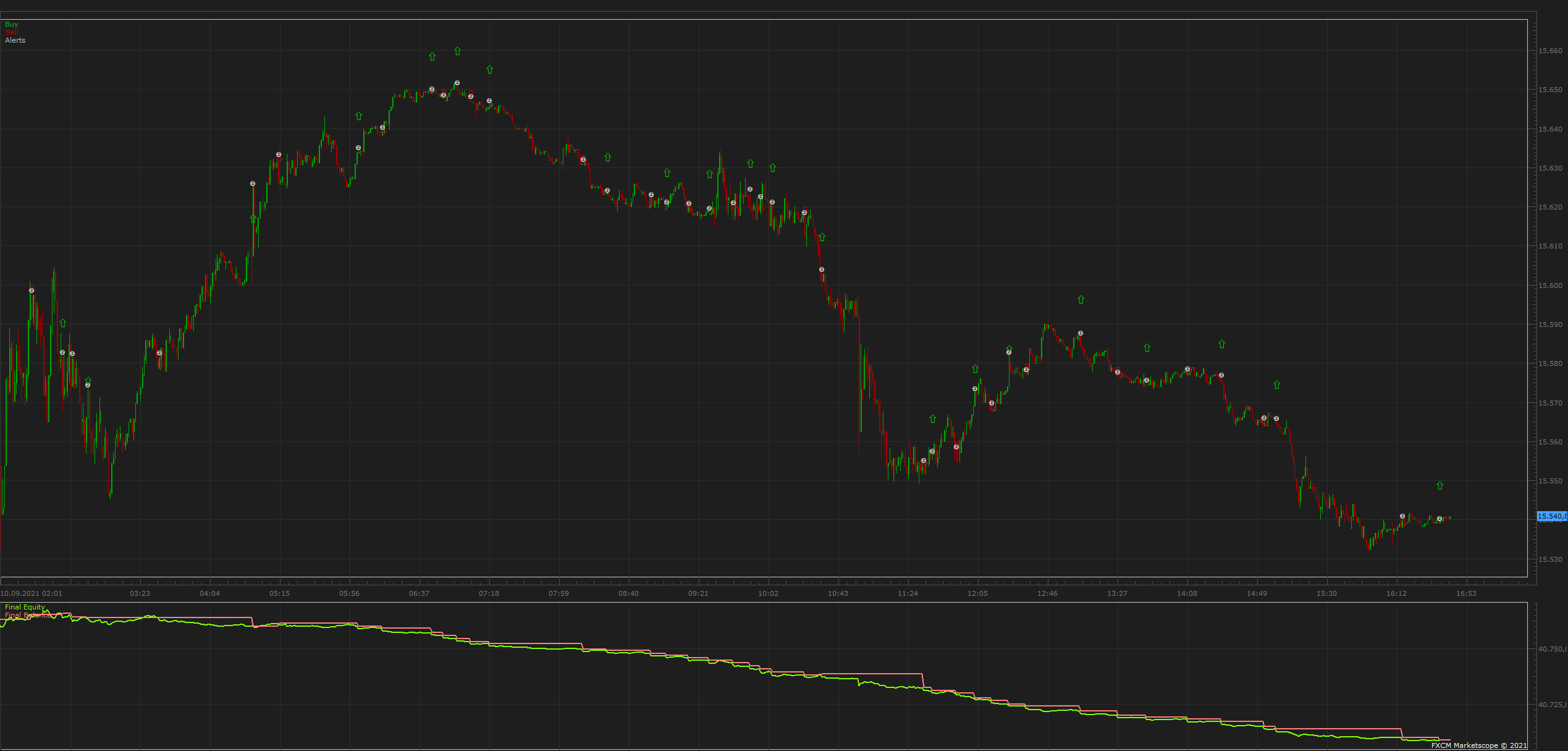Select the Final Equity legend label

tap(25, 607)
